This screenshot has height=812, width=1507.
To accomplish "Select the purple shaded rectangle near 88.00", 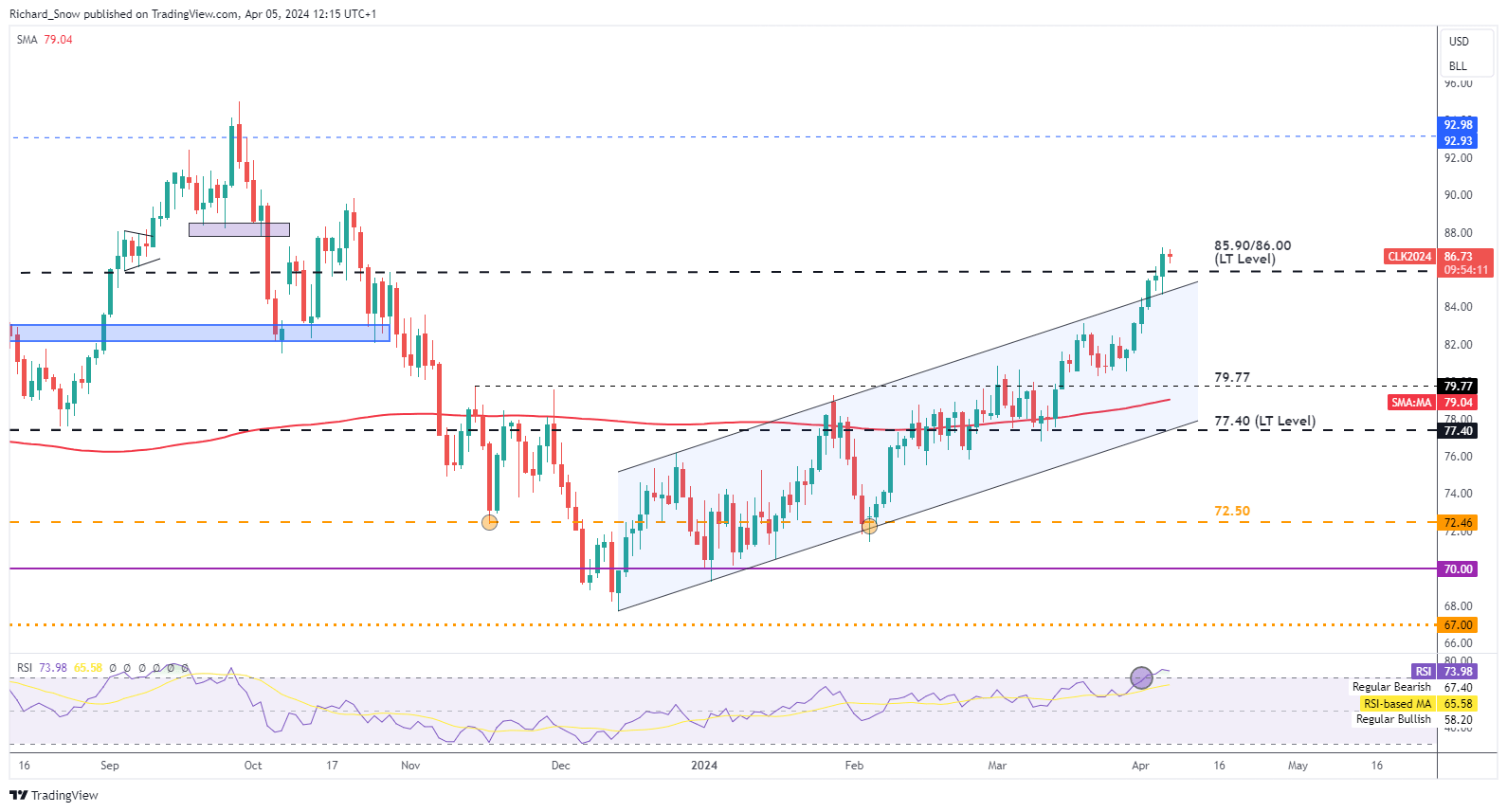I will [239, 229].
